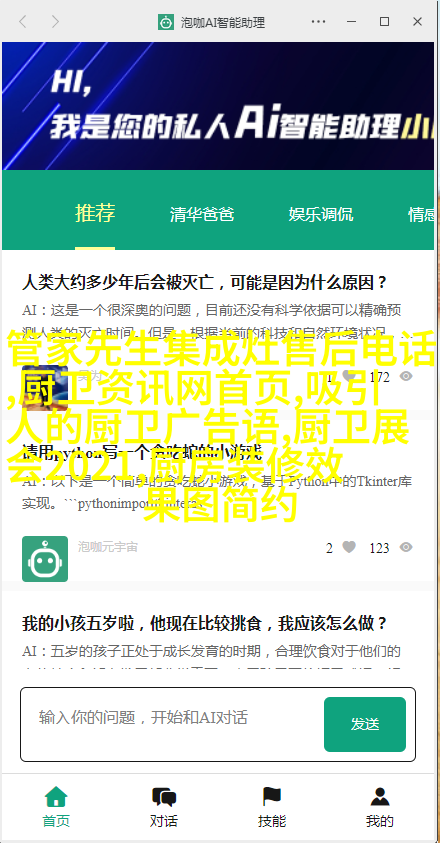
Task: Go forward with the right arrow
Action: (55, 22)
